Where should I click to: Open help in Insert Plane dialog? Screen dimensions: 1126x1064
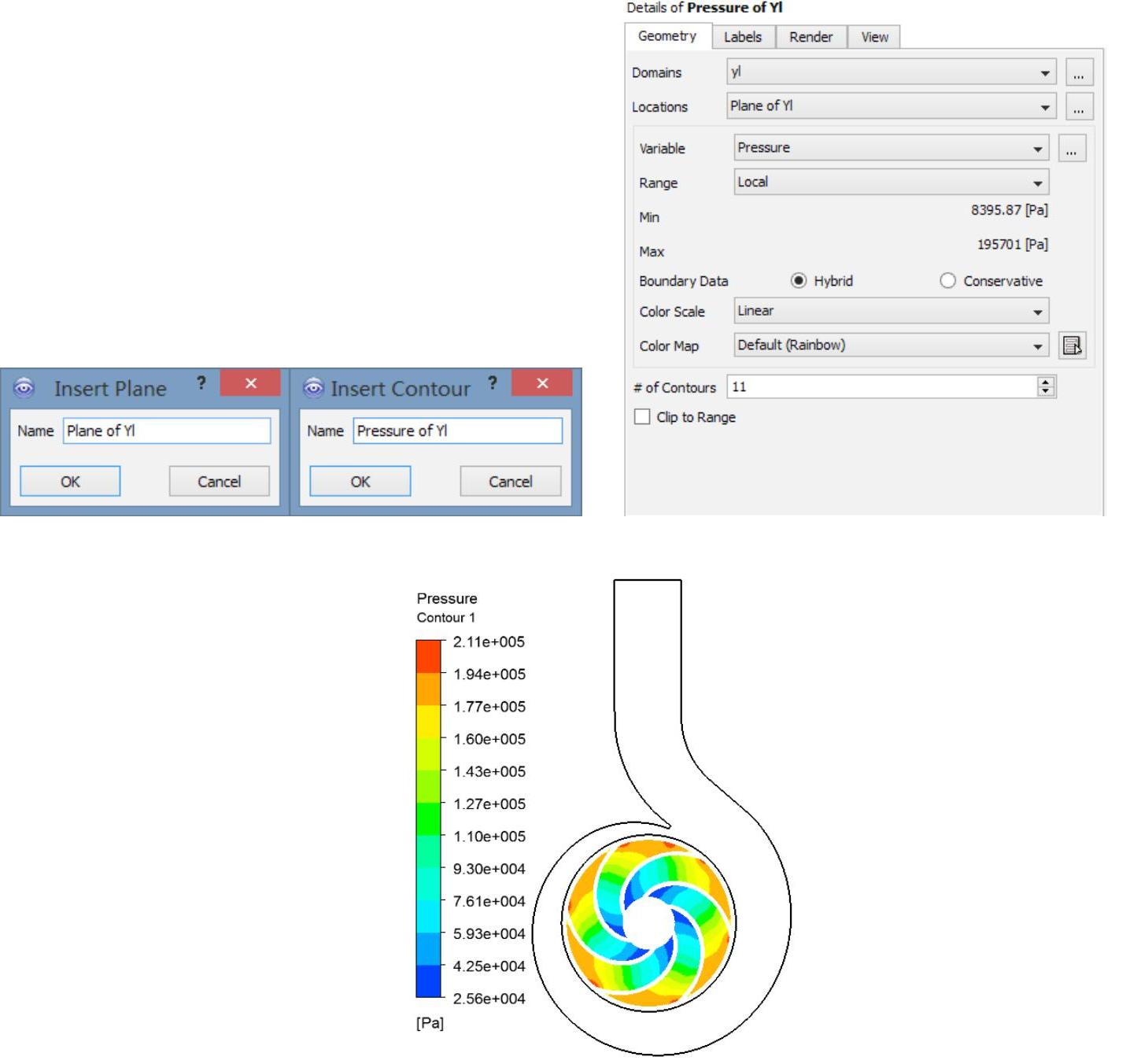[201, 383]
